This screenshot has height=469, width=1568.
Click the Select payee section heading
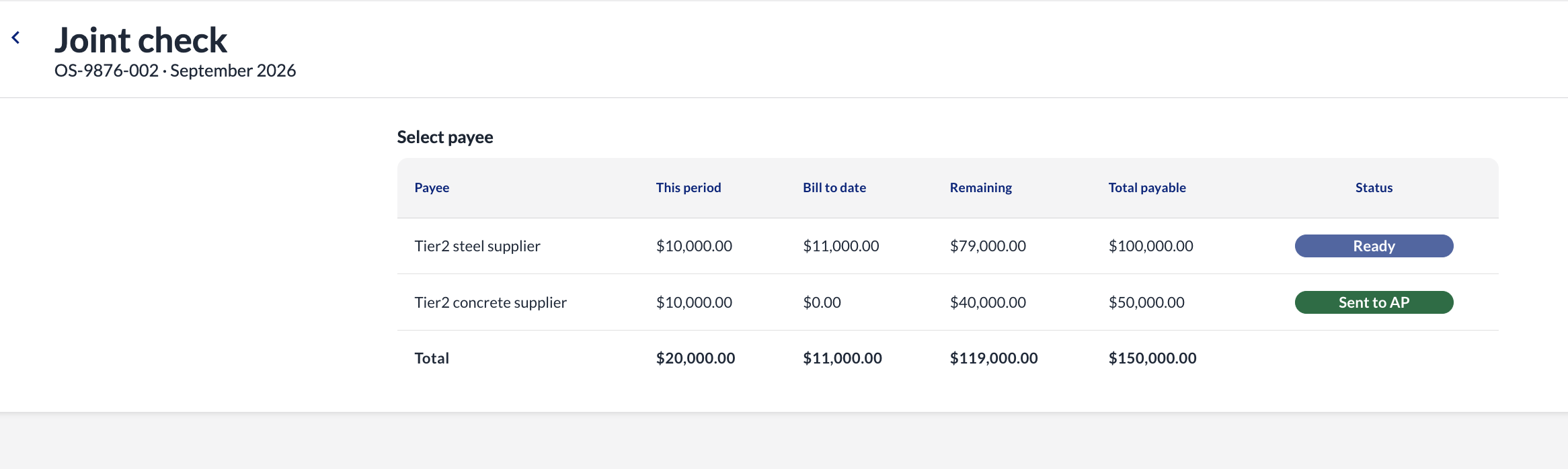point(445,137)
